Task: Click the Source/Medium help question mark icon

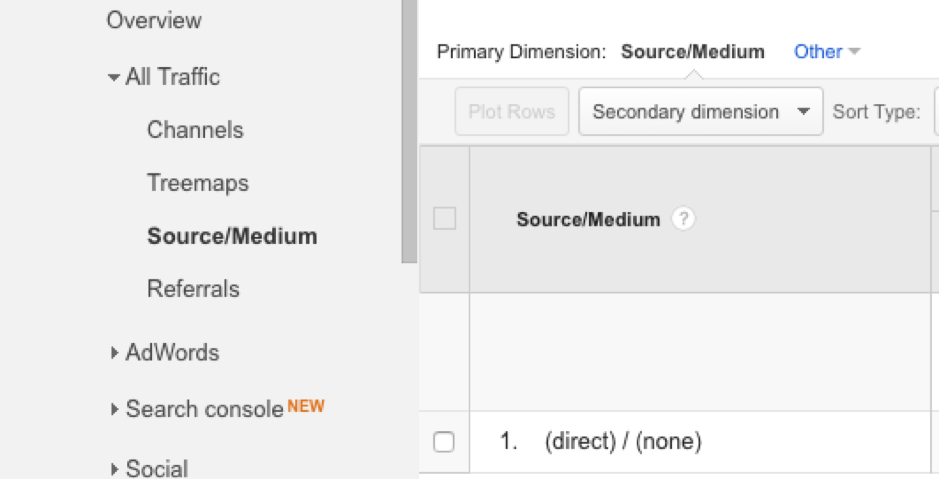Action: 683,219
